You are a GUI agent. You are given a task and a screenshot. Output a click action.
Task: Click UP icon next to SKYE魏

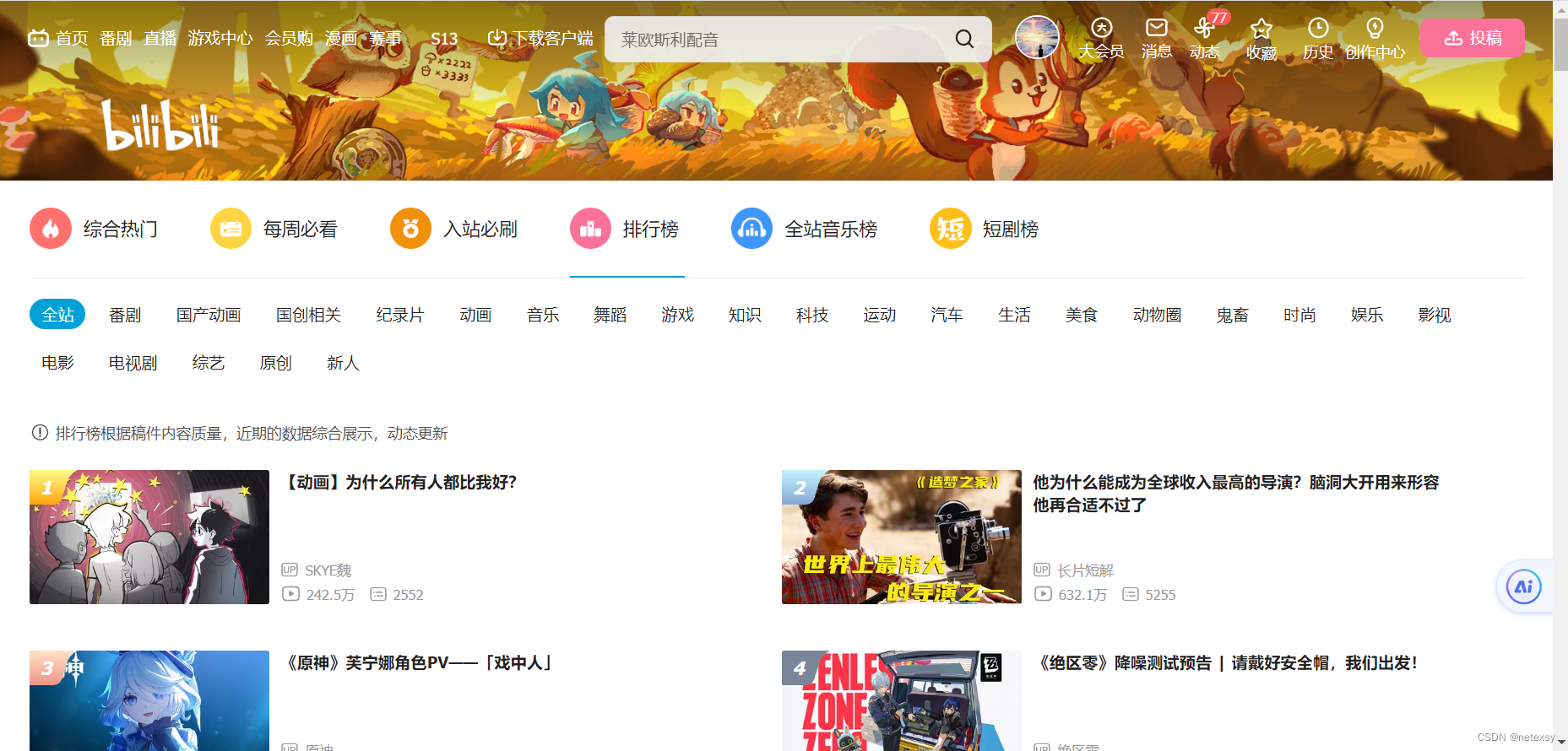(290, 570)
